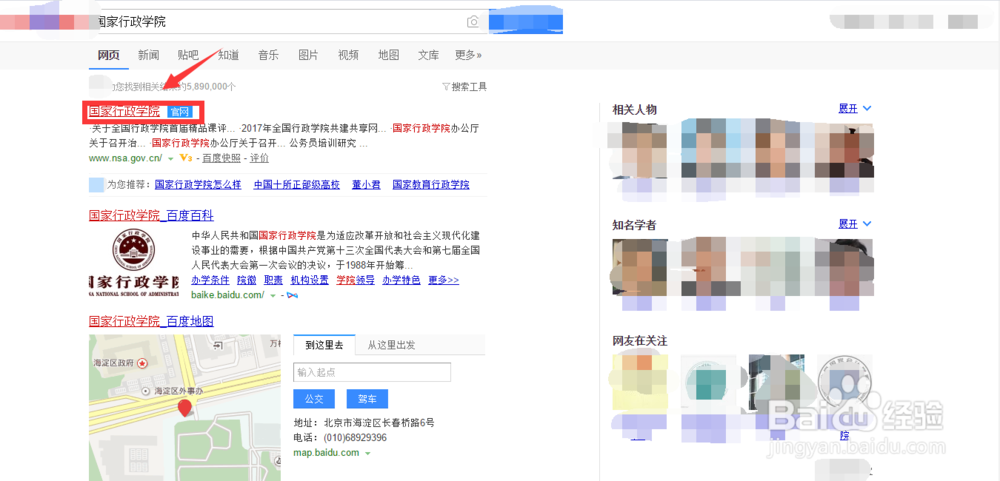The height and width of the screenshot is (481, 1000).
Task: Open the 国家行政学院_百度地图 result
Action: [x=151, y=321]
